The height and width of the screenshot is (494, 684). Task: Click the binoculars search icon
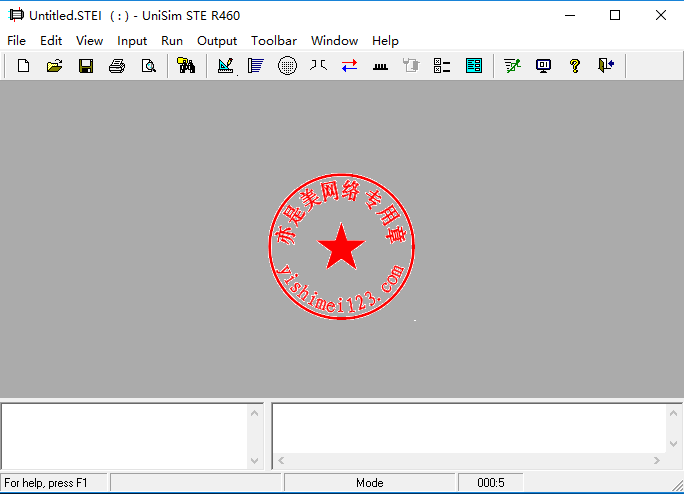(186, 66)
